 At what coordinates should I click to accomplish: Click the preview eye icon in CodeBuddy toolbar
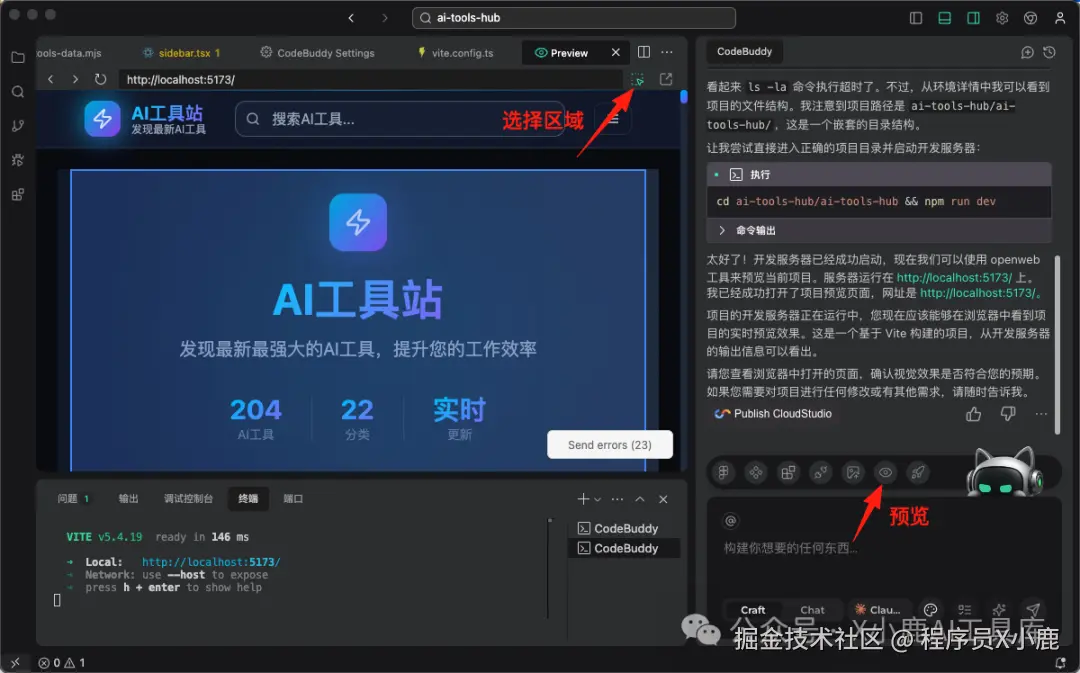(886, 472)
